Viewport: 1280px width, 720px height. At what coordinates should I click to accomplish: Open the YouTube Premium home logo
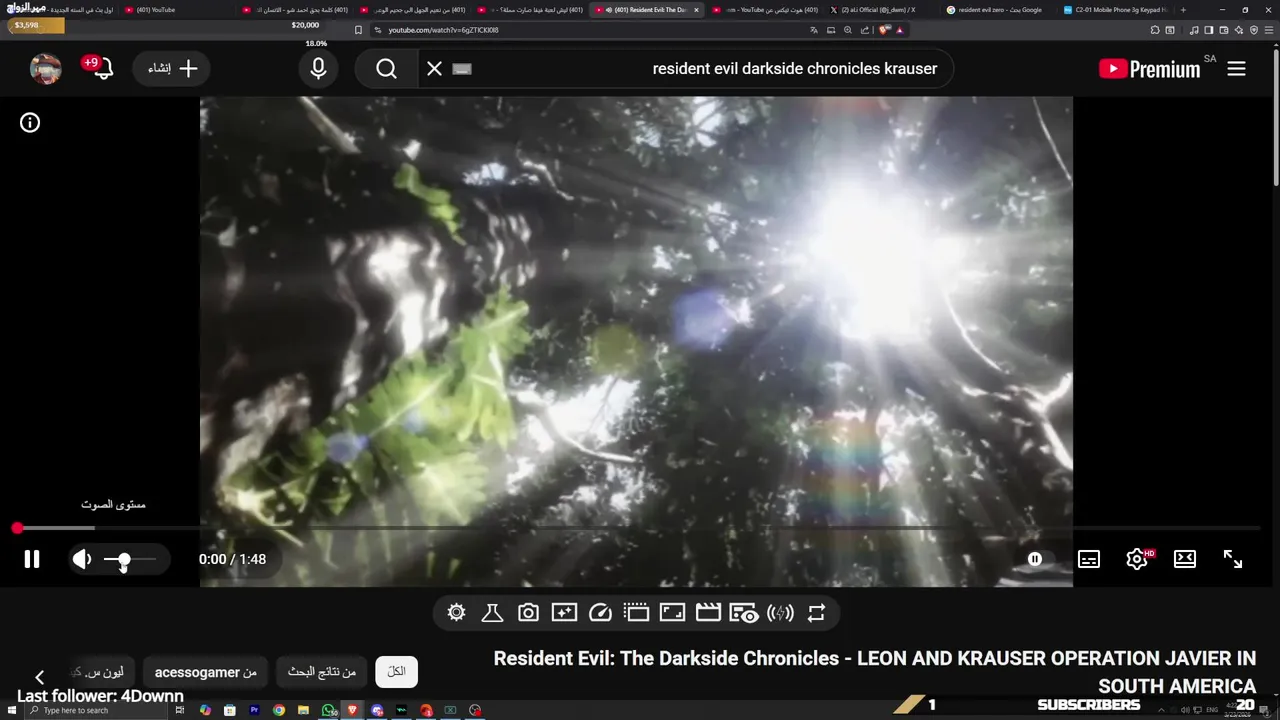[1150, 69]
